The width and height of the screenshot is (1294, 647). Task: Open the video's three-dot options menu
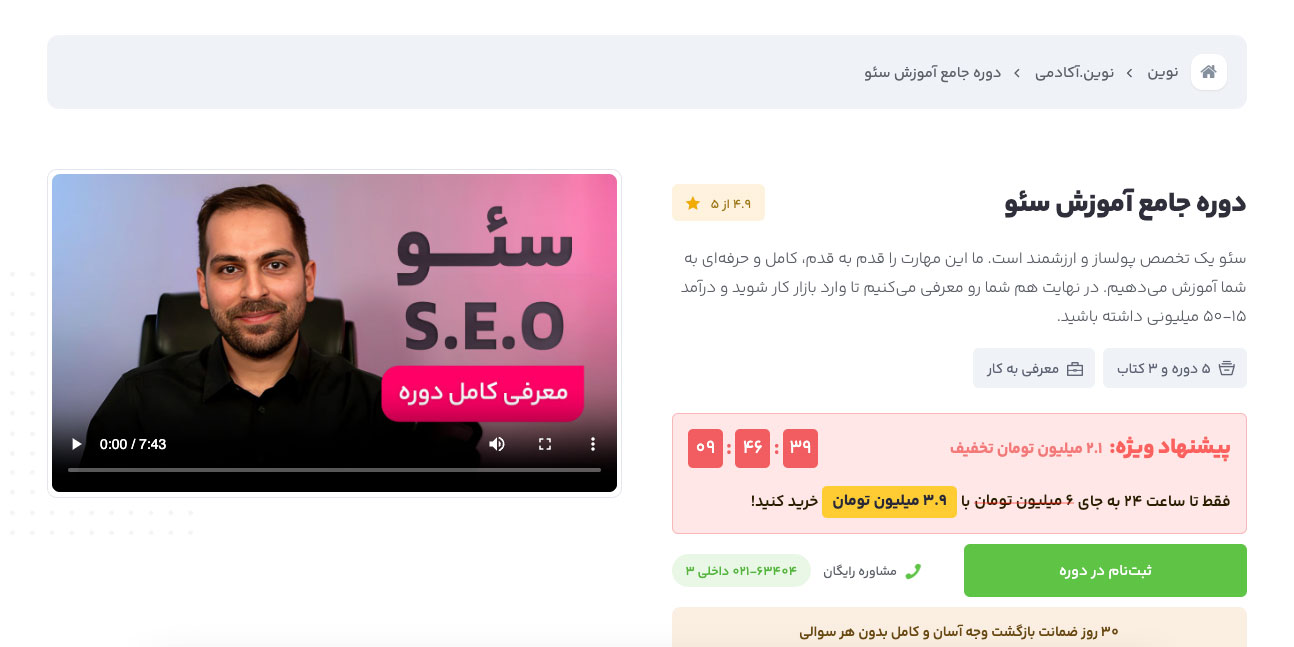pyautogui.click(x=593, y=444)
